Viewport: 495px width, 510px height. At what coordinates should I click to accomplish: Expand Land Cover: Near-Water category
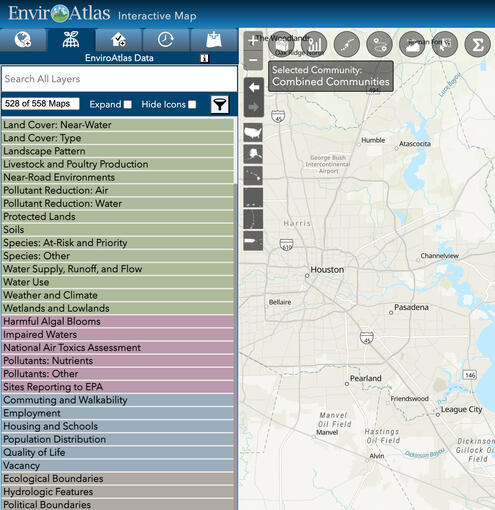pyautogui.click(x=118, y=125)
